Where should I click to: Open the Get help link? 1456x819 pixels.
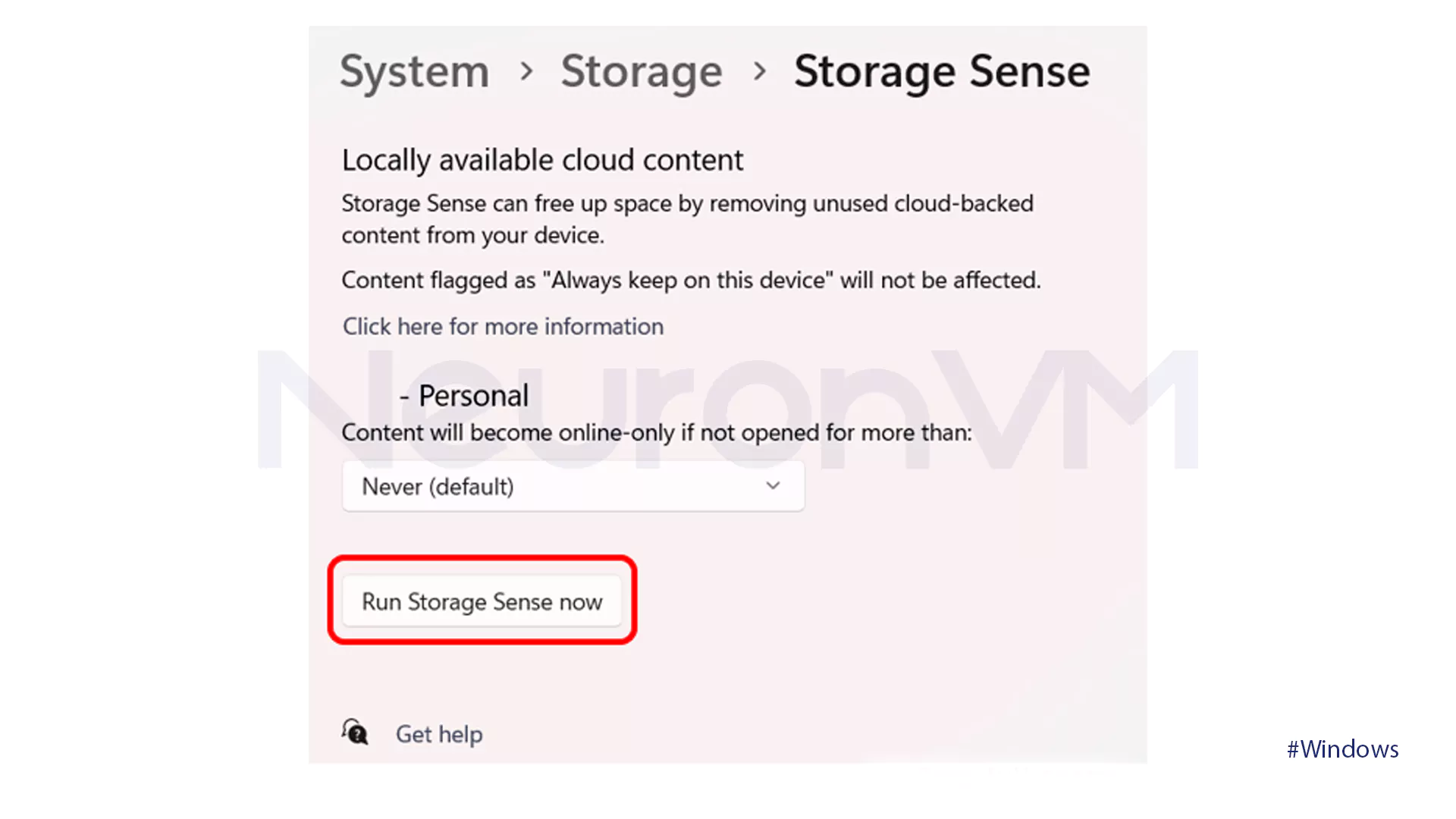(439, 734)
